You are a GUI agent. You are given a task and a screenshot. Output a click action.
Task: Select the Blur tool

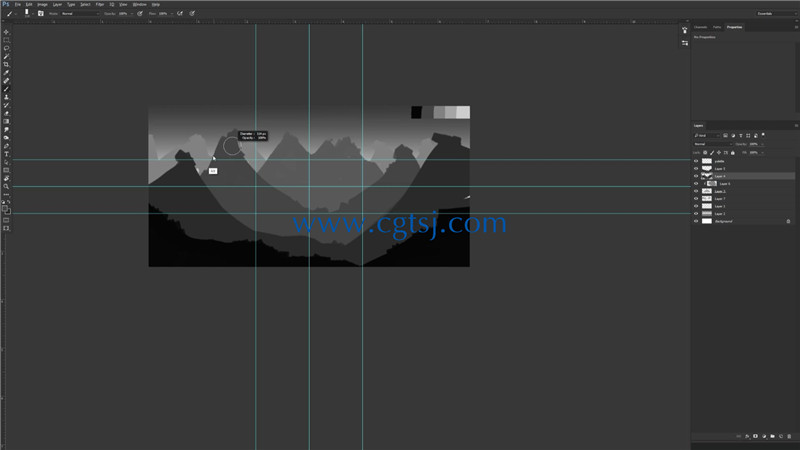click(x=6, y=130)
